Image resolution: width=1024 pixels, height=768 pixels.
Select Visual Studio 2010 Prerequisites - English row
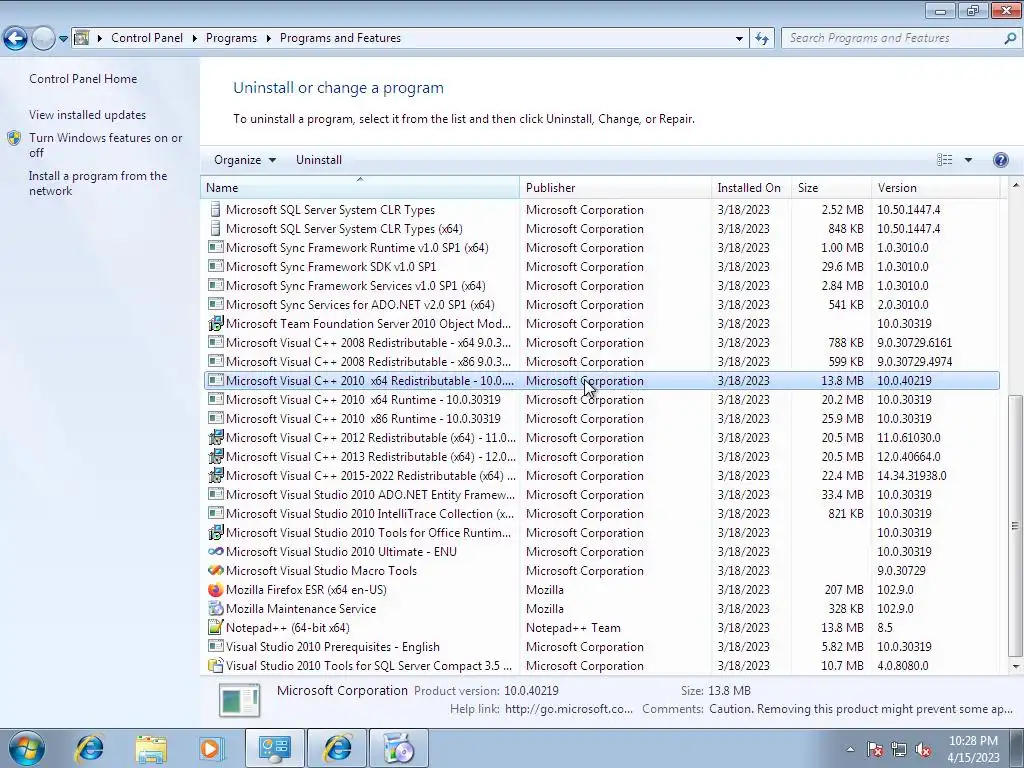pyautogui.click(x=601, y=647)
